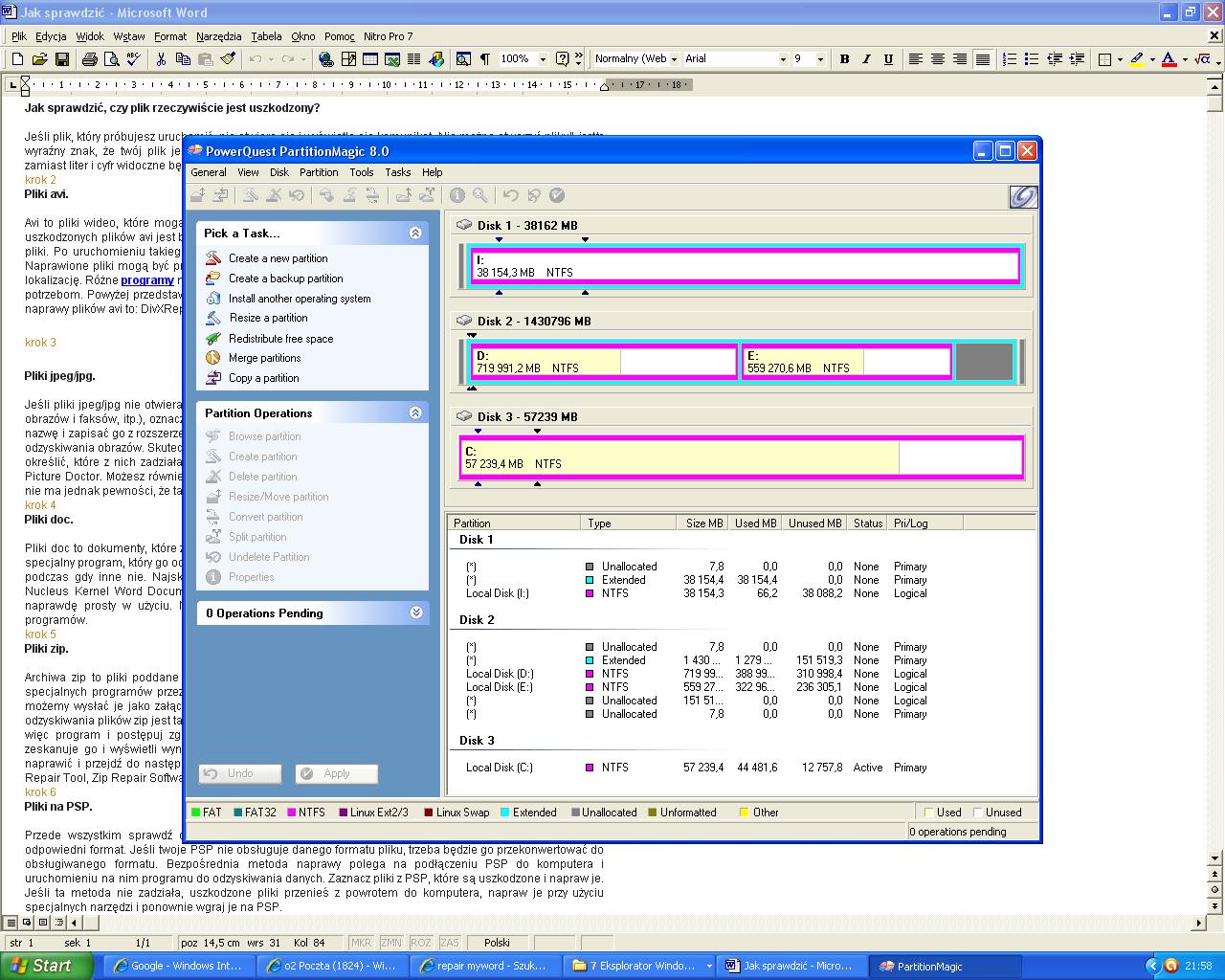This screenshot has width=1225, height=980.
Task: Align text right in Word
Action: click(x=960, y=59)
